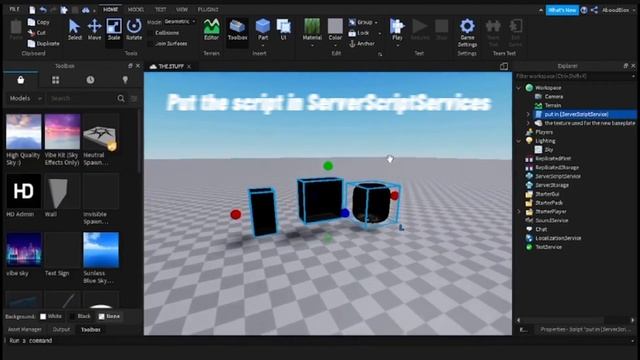Open the UI insert tool

(283, 29)
